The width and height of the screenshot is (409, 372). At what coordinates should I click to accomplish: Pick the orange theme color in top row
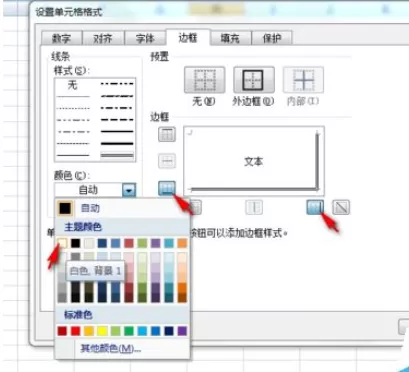coord(182,243)
